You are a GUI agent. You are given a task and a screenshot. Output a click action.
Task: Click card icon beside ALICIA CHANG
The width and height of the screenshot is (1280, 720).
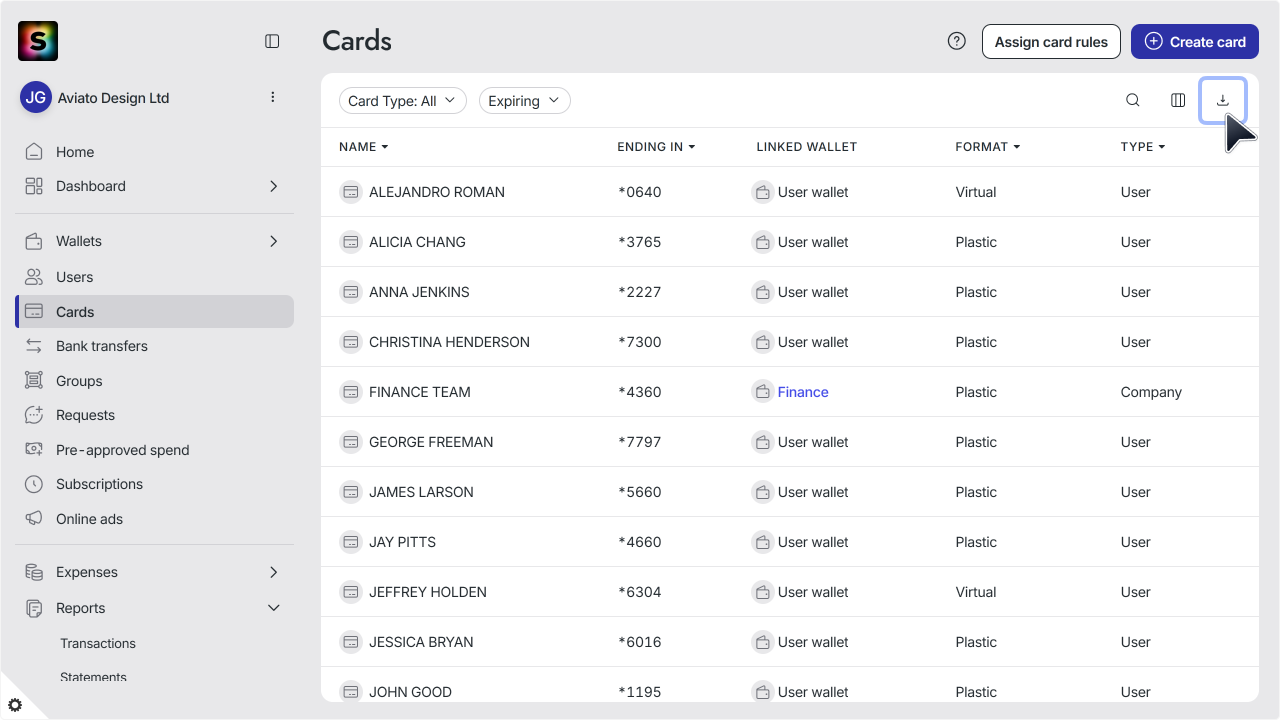(x=351, y=242)
